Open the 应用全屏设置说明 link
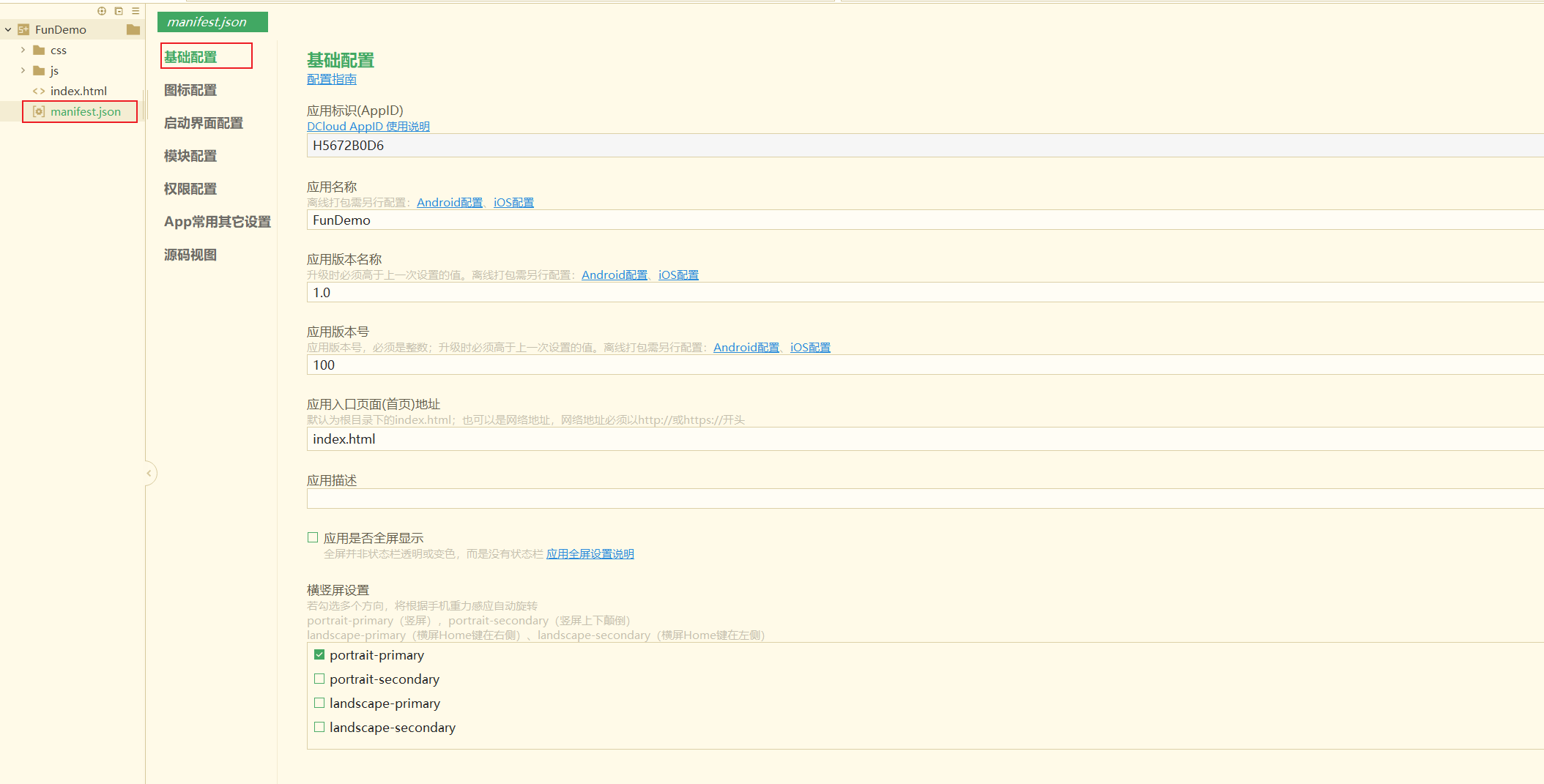 coord(590,554)
